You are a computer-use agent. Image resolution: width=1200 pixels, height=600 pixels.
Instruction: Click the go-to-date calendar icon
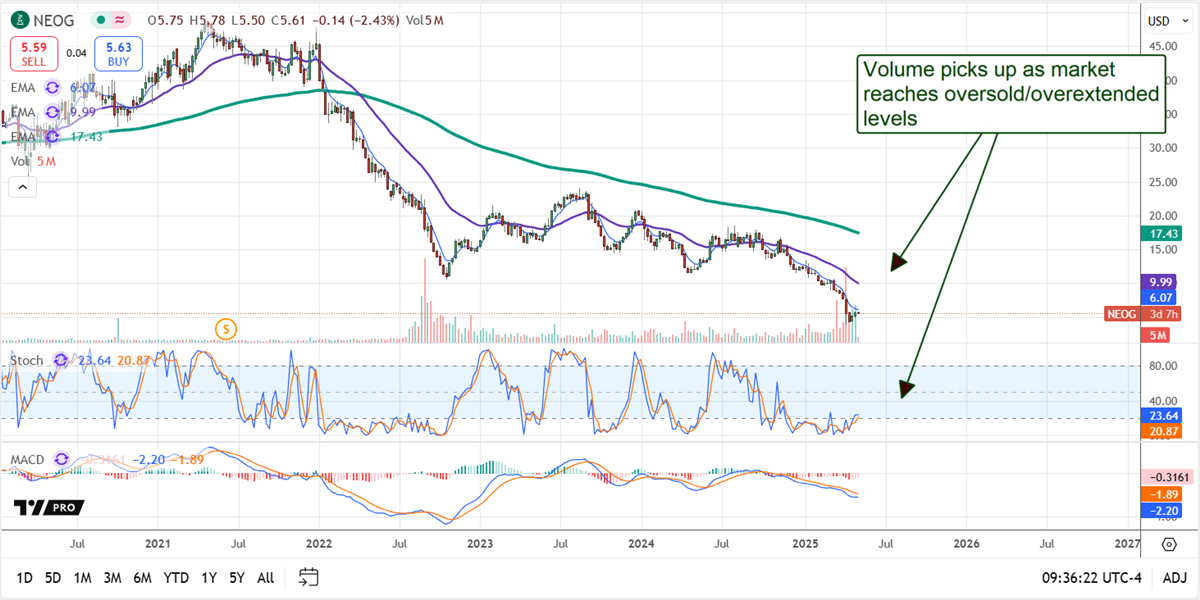click(x=309, y=577)
